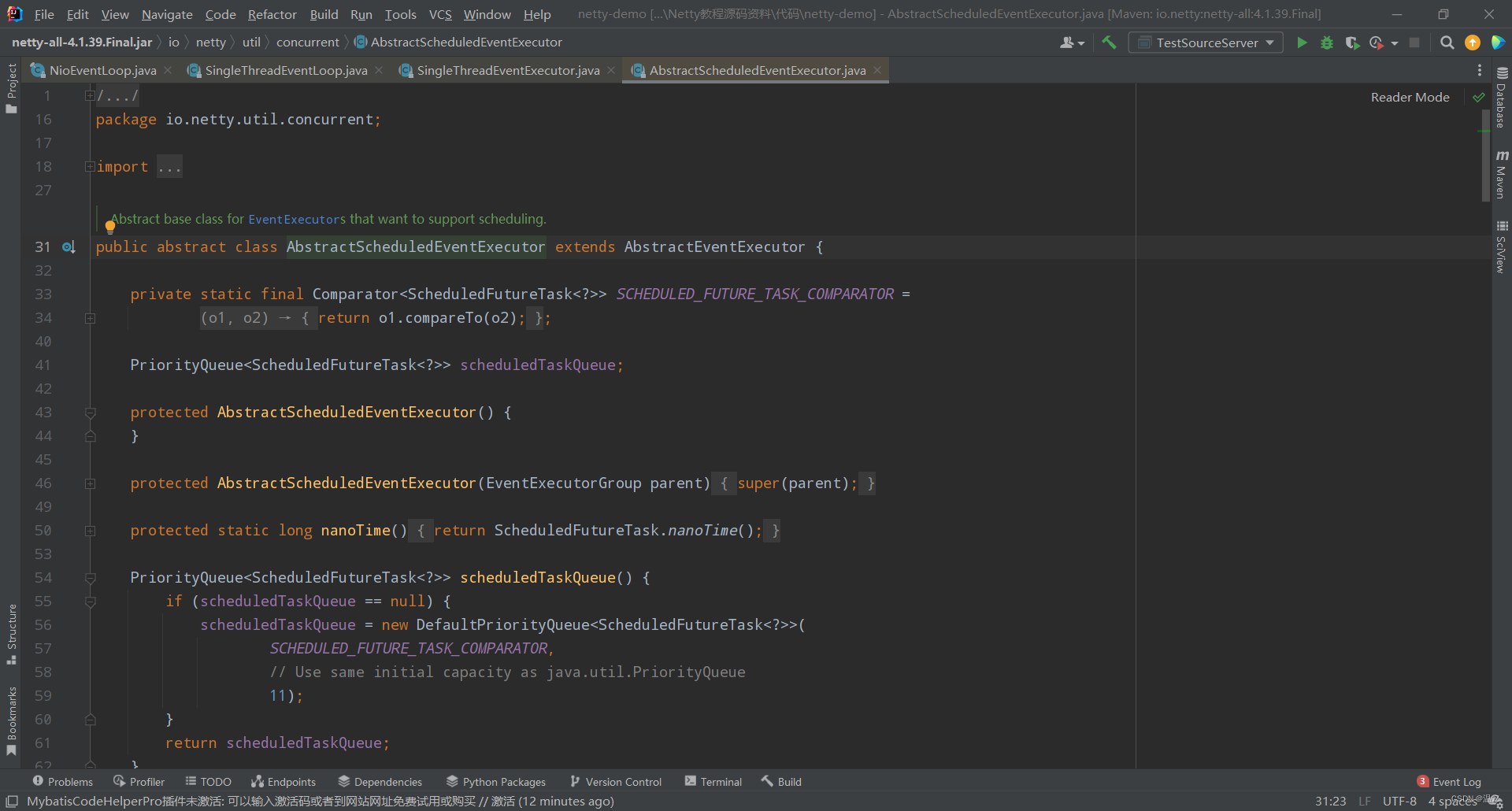Open the VCS menu
The width and height of the screenshot is (1512, 811).
pos(440,14)
